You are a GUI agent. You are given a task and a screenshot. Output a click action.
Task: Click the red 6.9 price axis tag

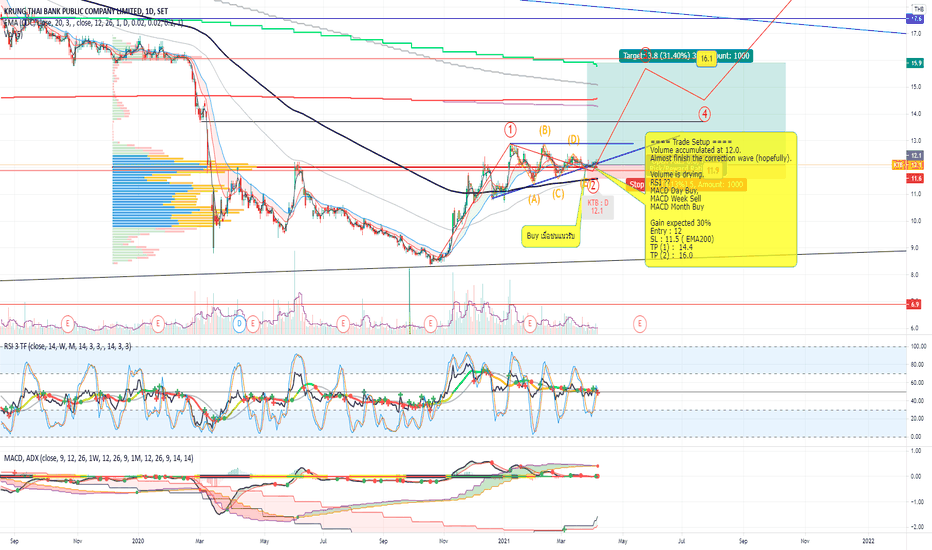click(916, 304)
